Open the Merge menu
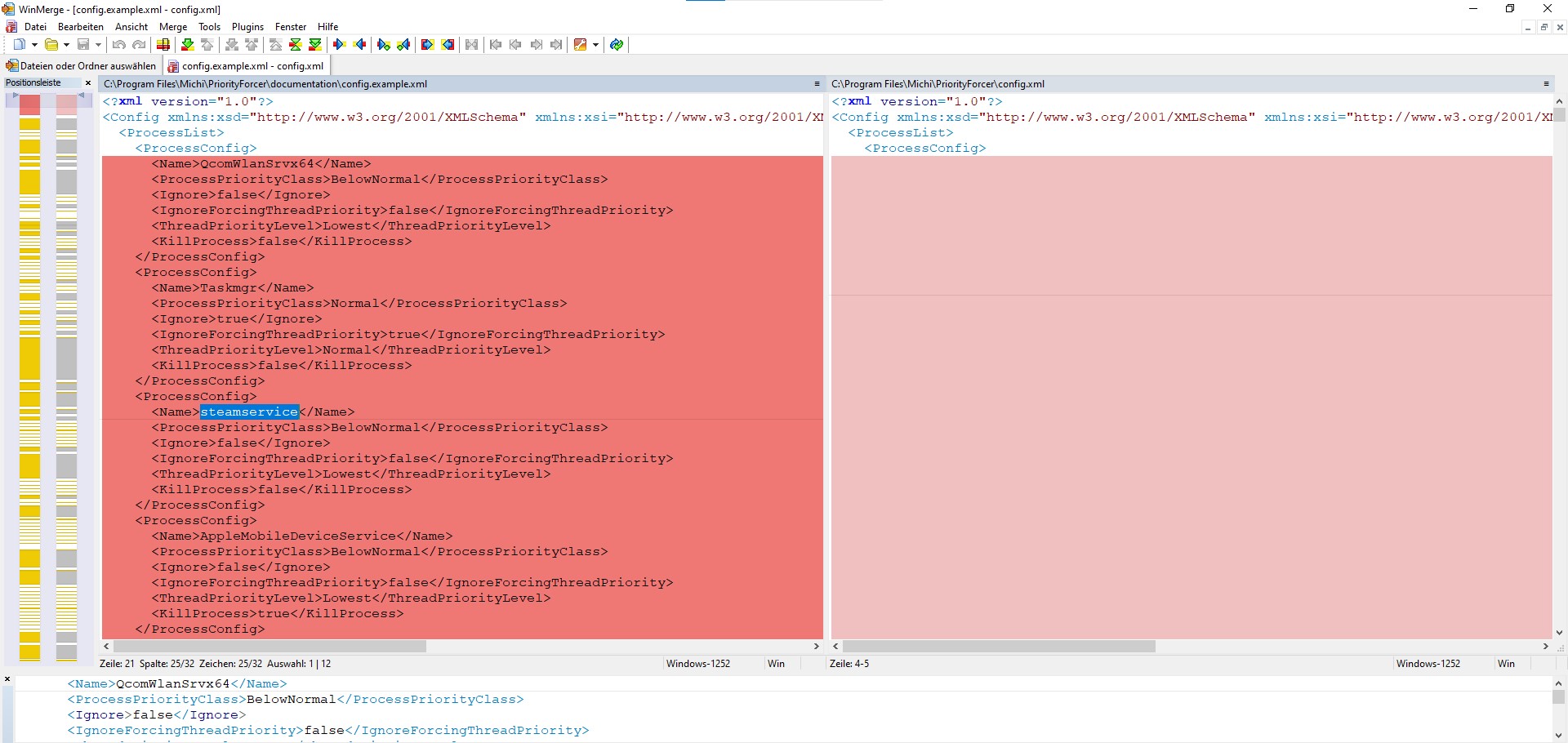The width and height of the screenshot is (1568, 743). coord(173,27)
